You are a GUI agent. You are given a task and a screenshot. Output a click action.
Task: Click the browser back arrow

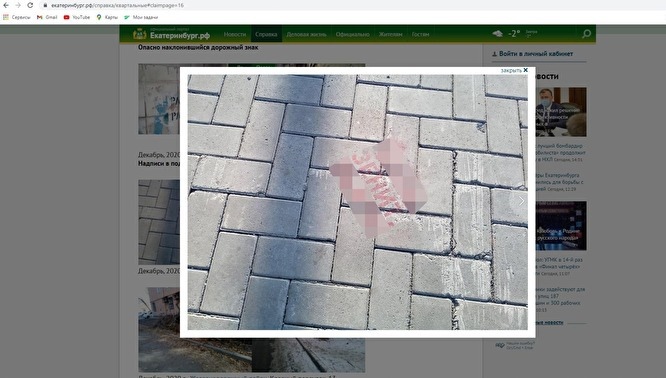6,6
